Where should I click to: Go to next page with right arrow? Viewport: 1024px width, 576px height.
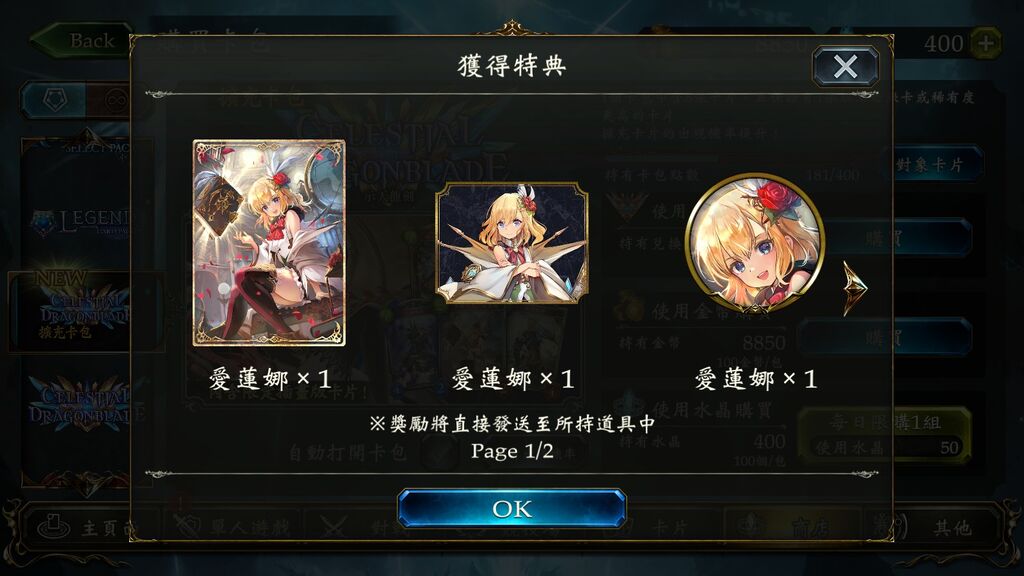coord(855,288)
